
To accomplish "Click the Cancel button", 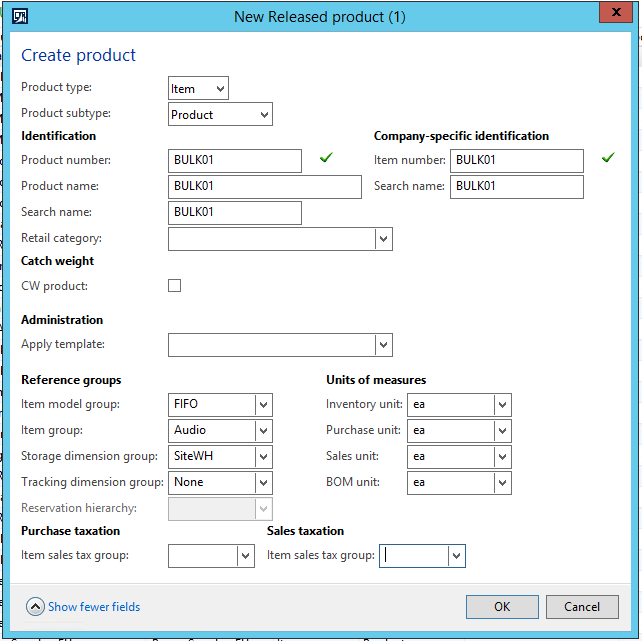I will click(582, 606).
